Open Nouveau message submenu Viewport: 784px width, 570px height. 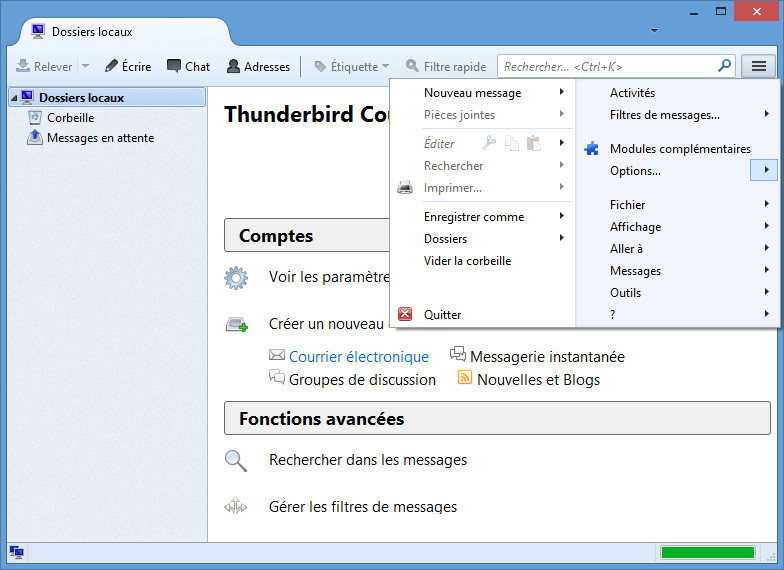pyautogui.click(x=482, y=92)
